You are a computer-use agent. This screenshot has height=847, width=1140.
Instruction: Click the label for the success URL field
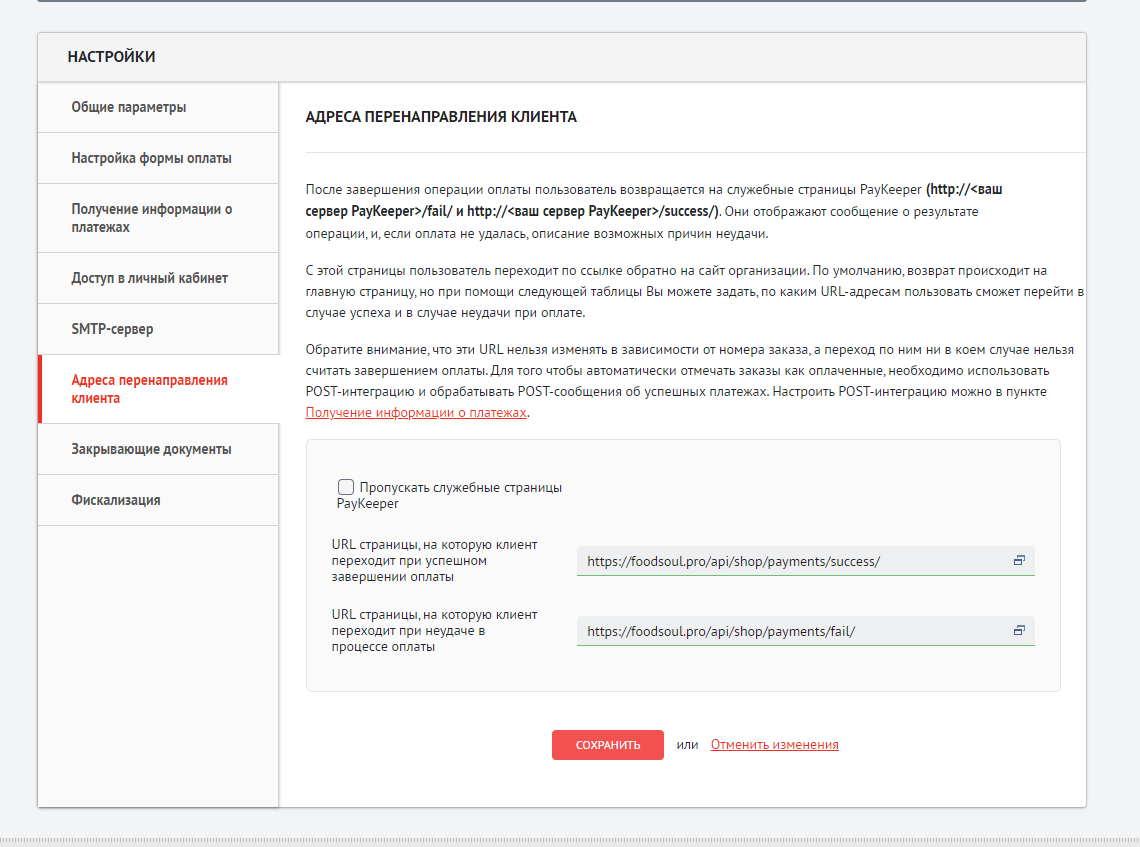point(434,561)
